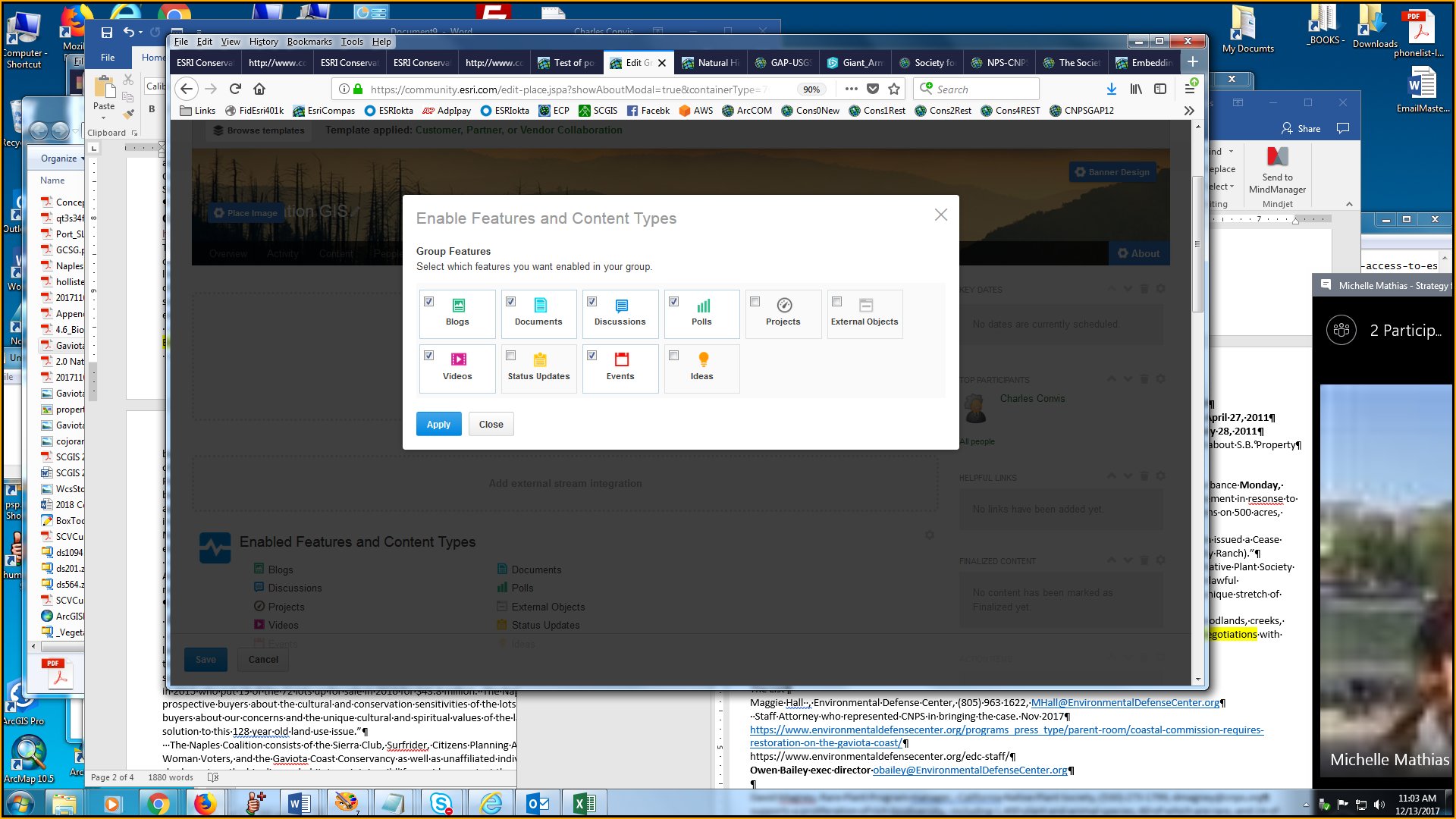Uncheck the Blogs feature checkbox
This screenshot has width=1456, height=819.
(x=429, y=302)
